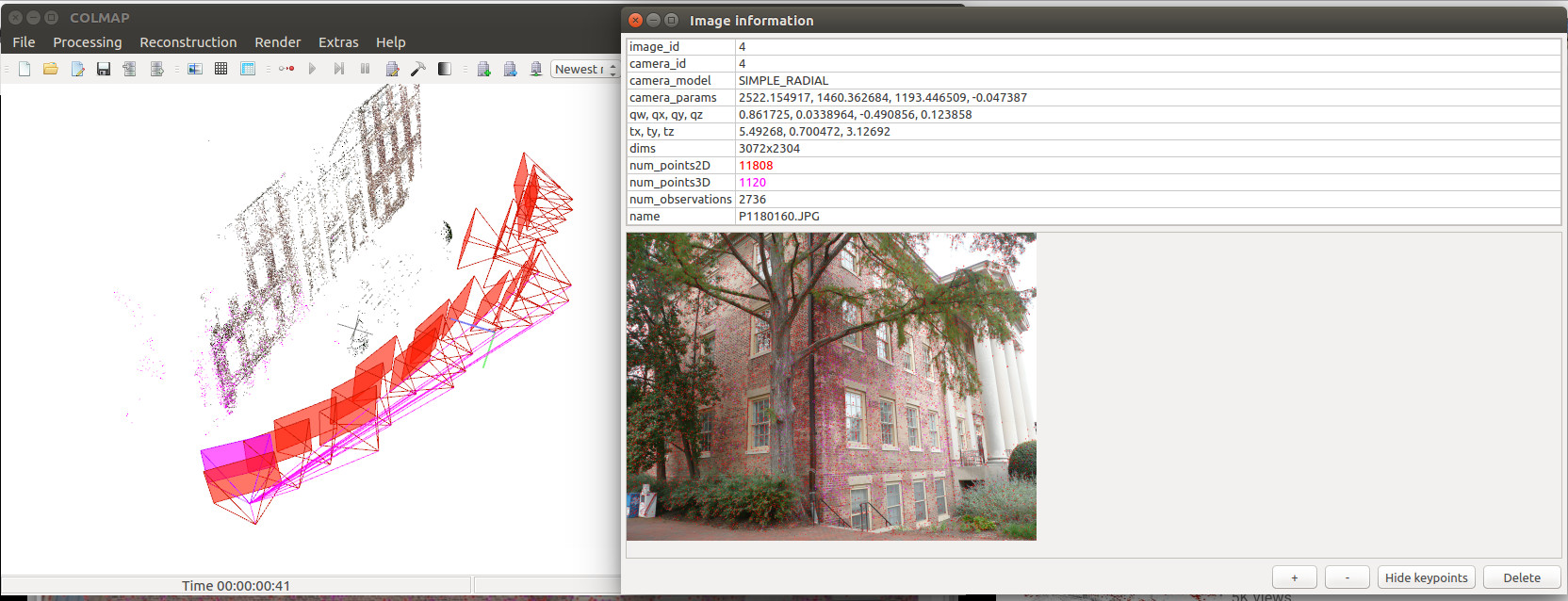The height and width of the screenshot is (601, 1568).
Task: Run Bundle adjustment hammer icon
Action: [418, 69]
